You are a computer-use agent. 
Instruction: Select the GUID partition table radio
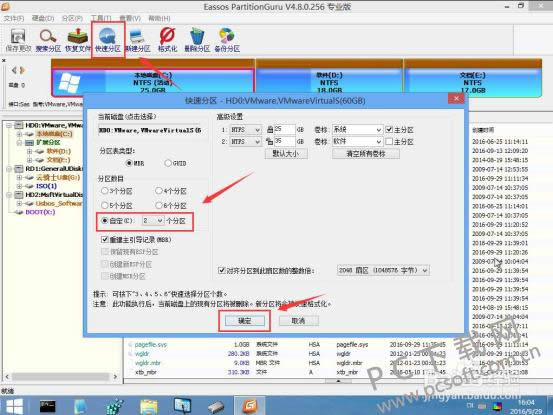(x=168, y=163)
